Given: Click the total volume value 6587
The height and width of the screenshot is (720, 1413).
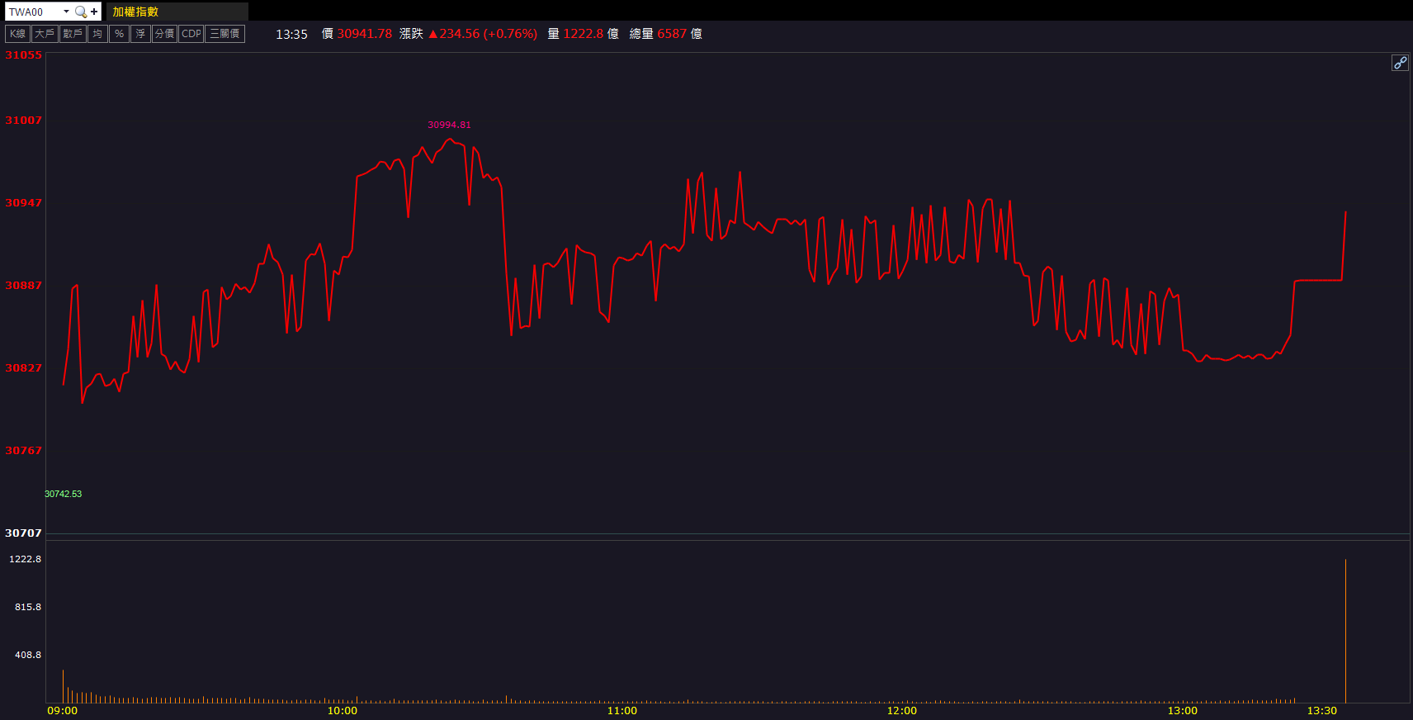Looking at the screenshot, I should point(672,34).
